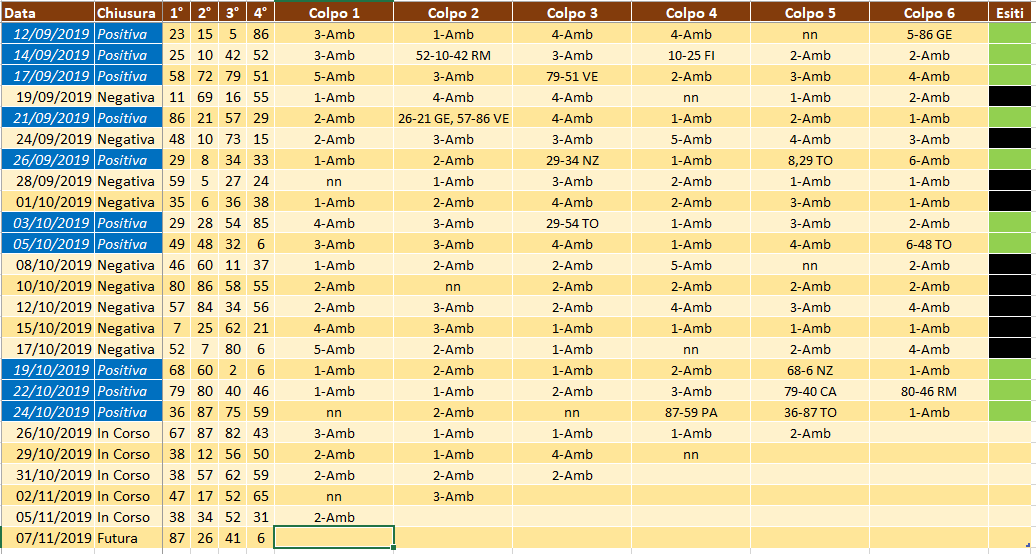
Task: Click the selected empty Colpo 1 cell for 07/11/2019
Action: [334, 537]
